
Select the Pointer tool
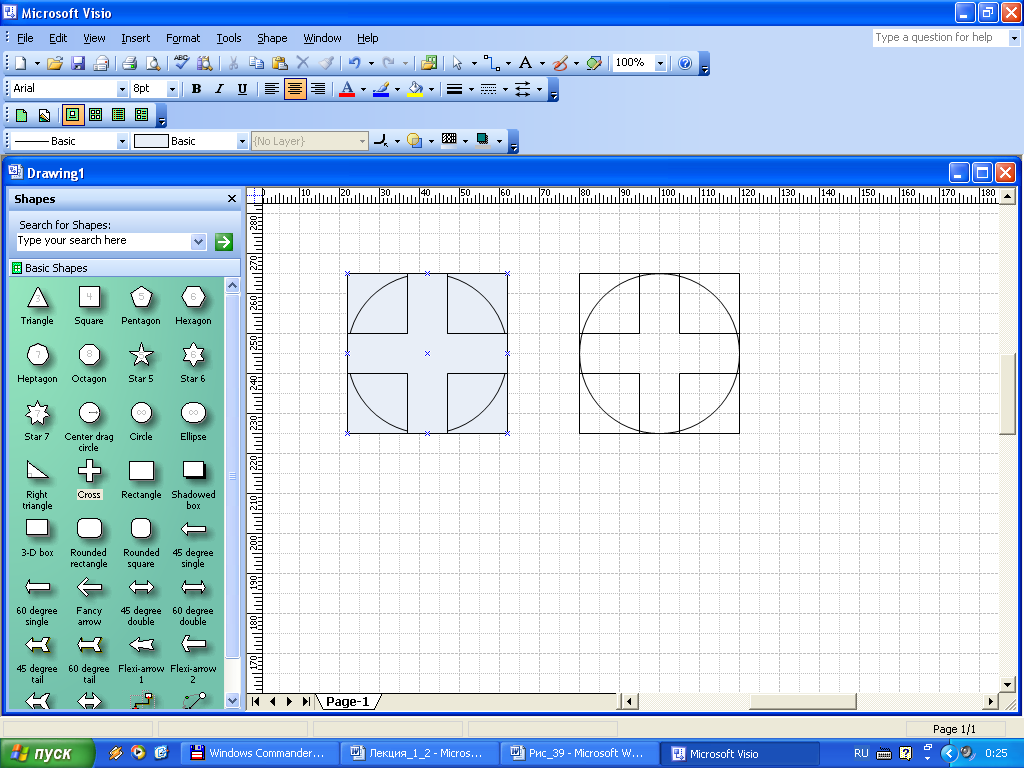click(x=457, y=63)
